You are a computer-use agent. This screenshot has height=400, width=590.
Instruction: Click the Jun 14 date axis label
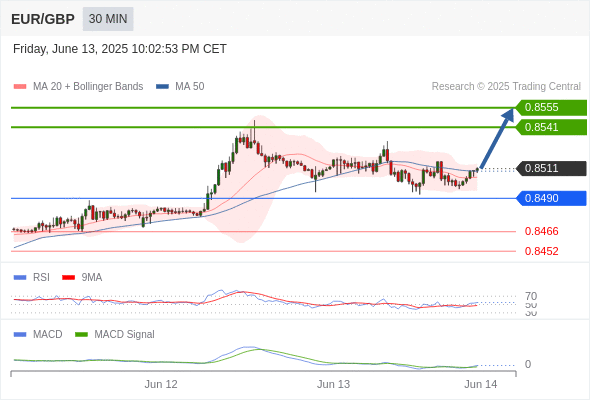[x=481, y=384]
